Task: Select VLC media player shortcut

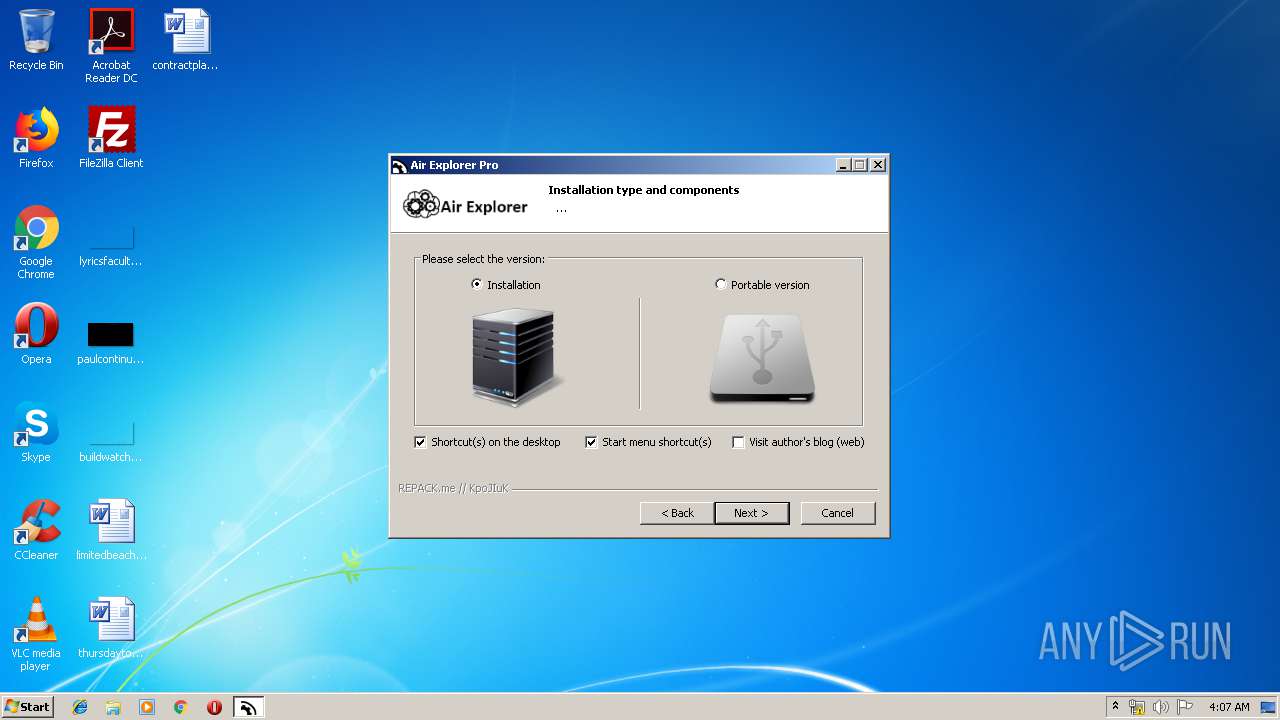Action: pyautogui.click(x=36, y=634)
